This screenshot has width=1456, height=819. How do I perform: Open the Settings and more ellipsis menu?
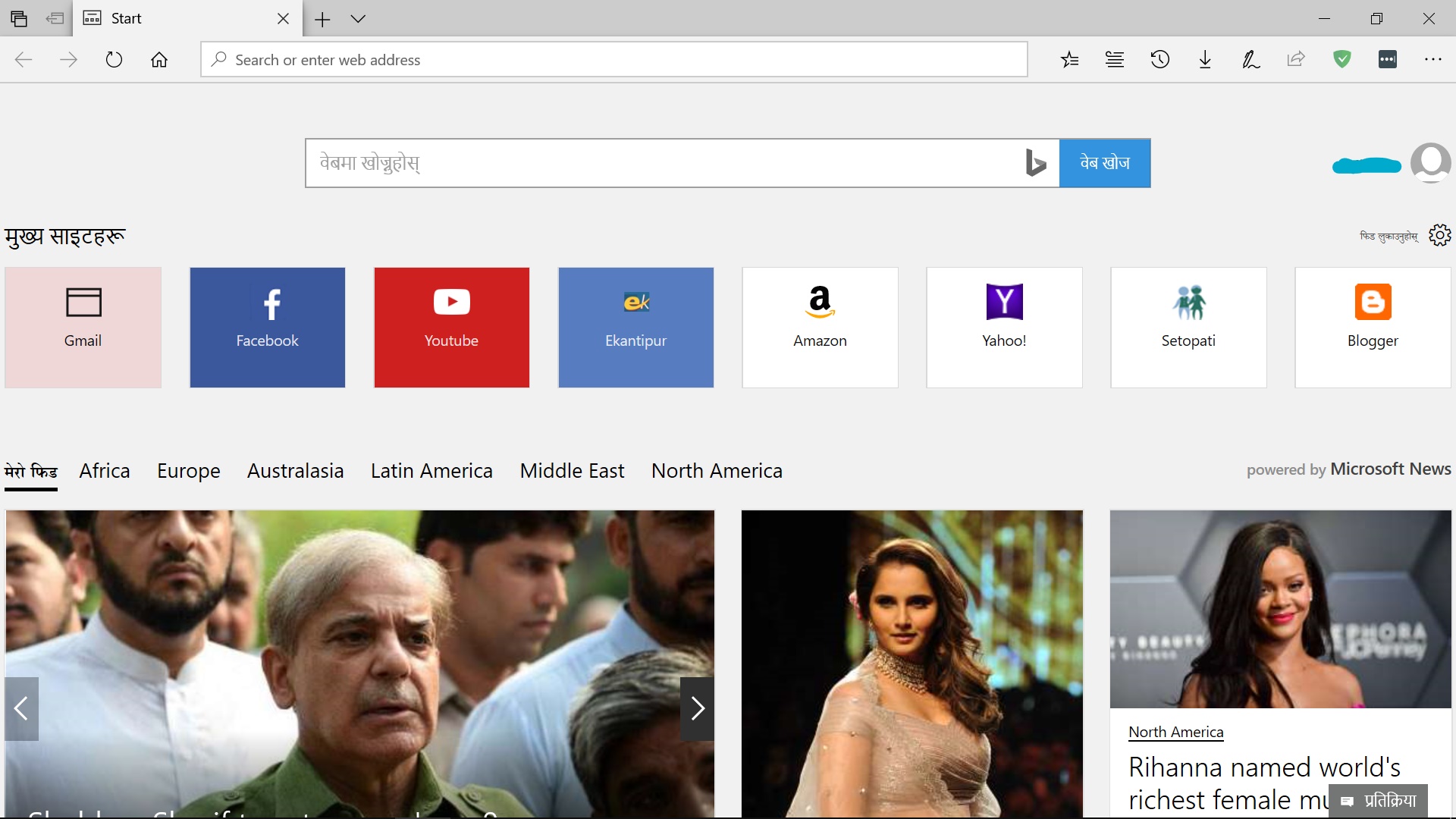tap(1432, 59)
